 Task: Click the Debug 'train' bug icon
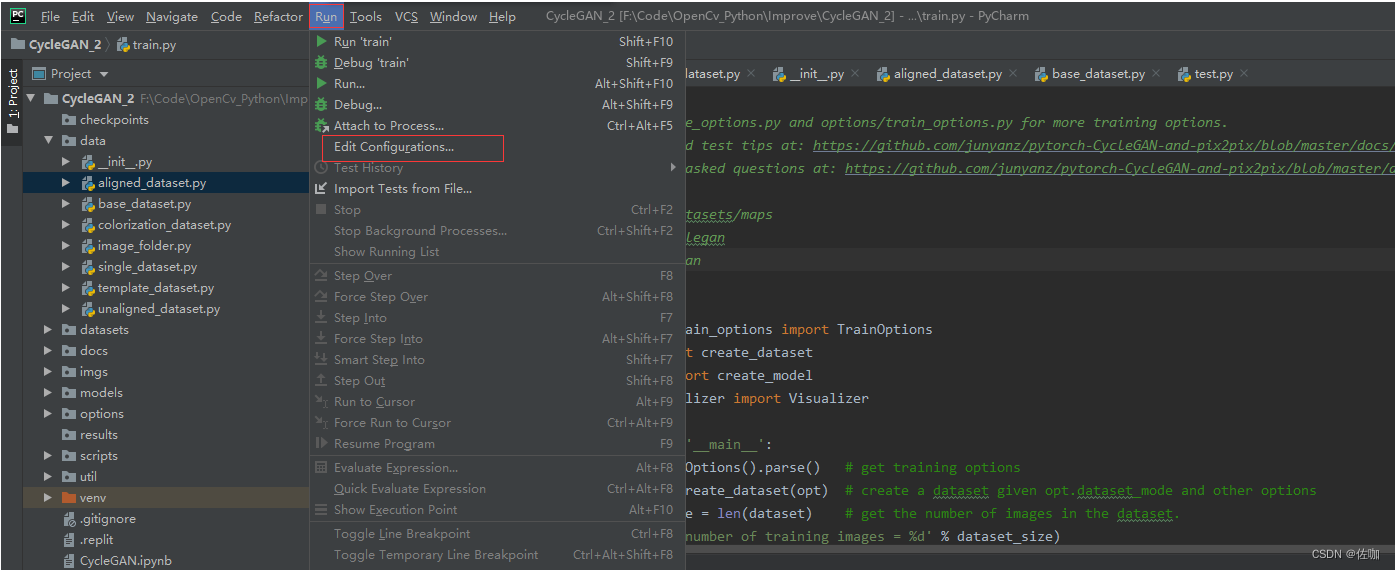tap(321, 63)
